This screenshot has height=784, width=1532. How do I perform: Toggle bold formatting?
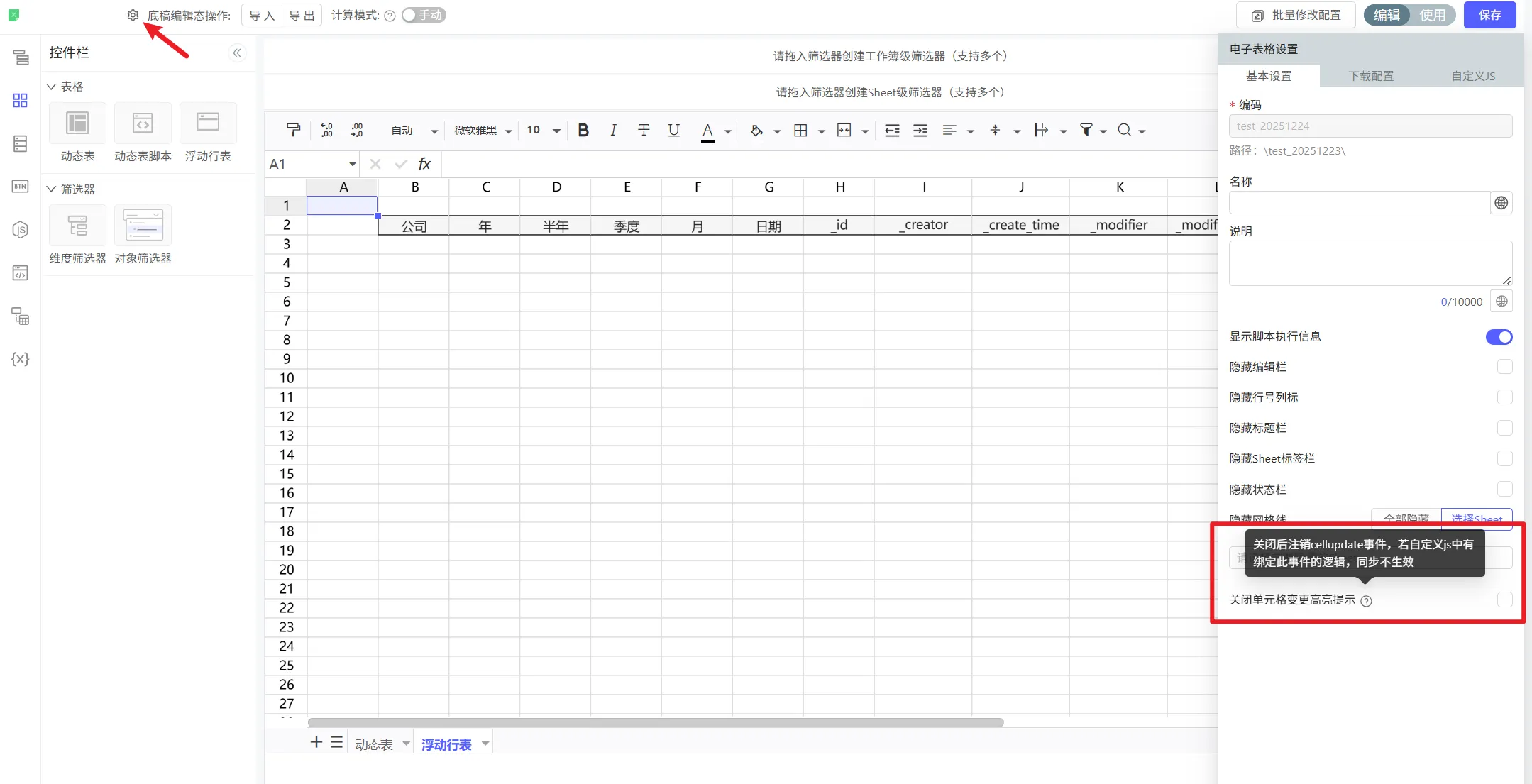click(583, 130)
